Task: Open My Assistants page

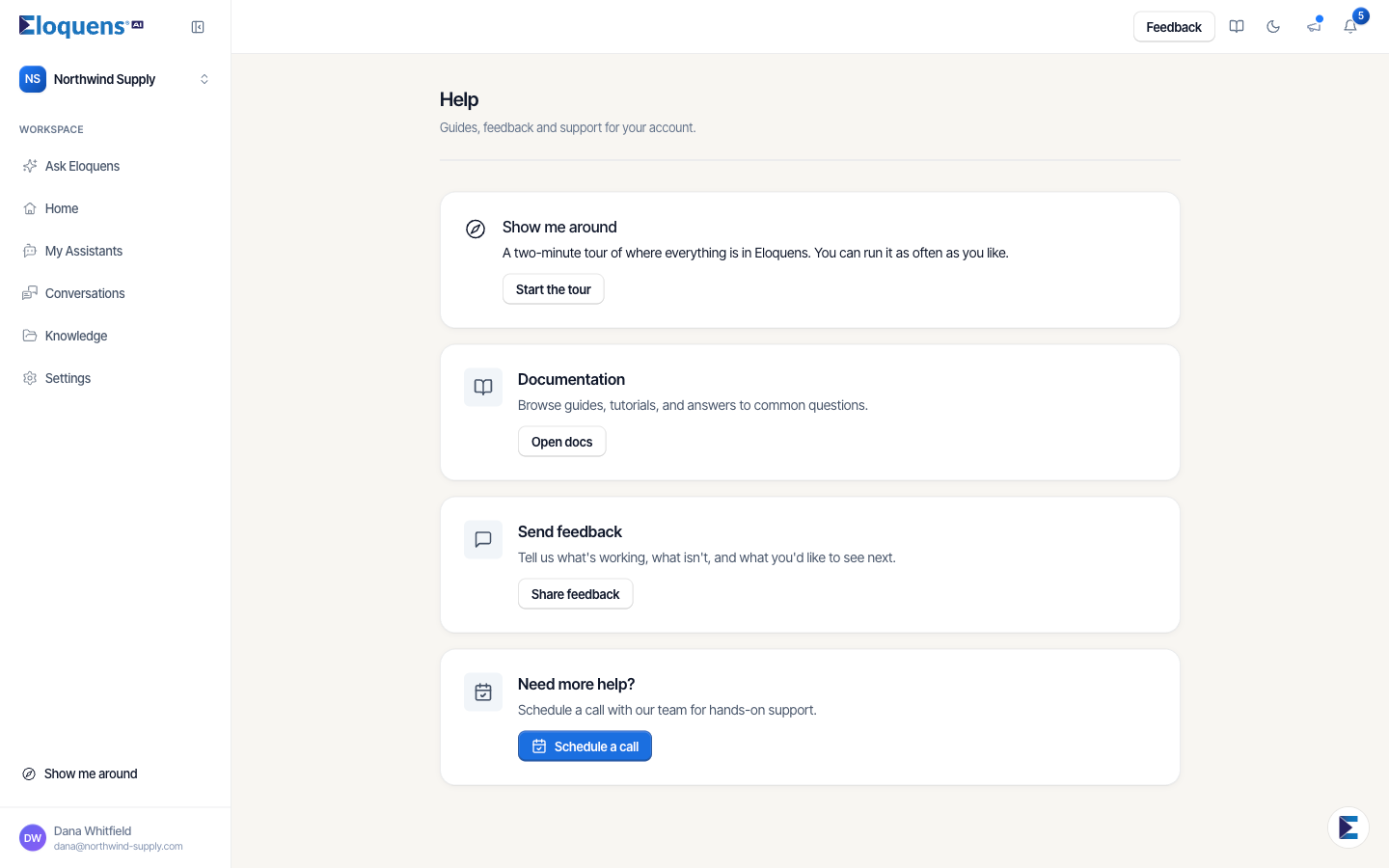Action: [x=116, y=251]
